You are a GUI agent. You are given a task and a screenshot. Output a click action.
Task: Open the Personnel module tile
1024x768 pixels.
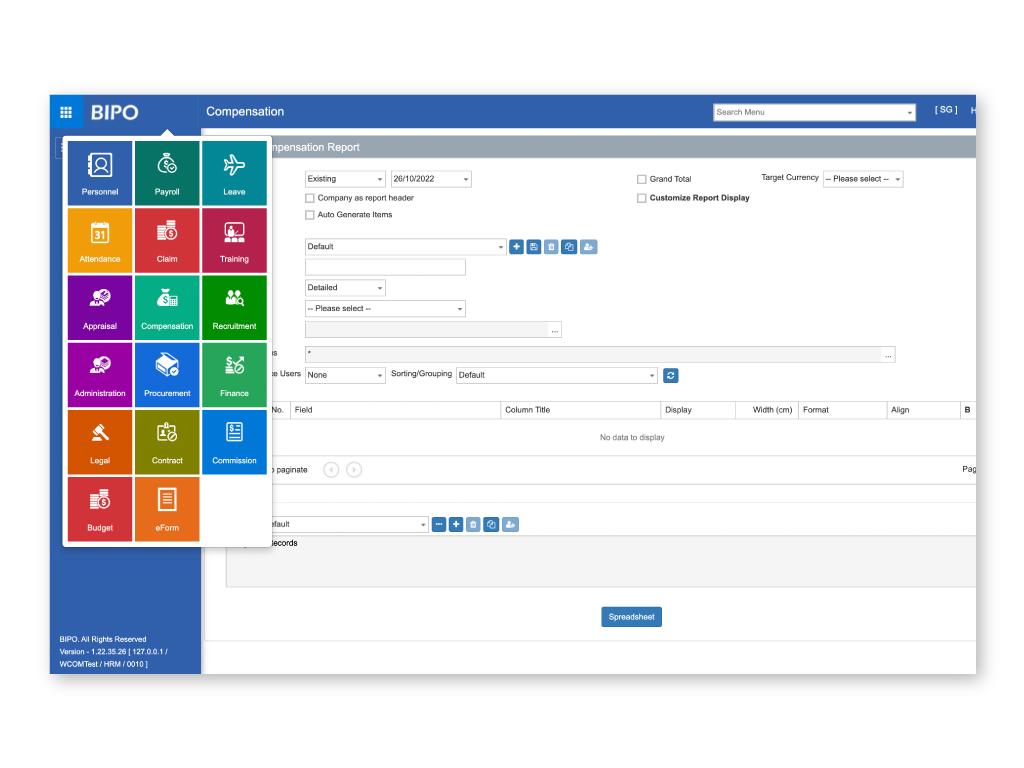[x=100, y=173]
